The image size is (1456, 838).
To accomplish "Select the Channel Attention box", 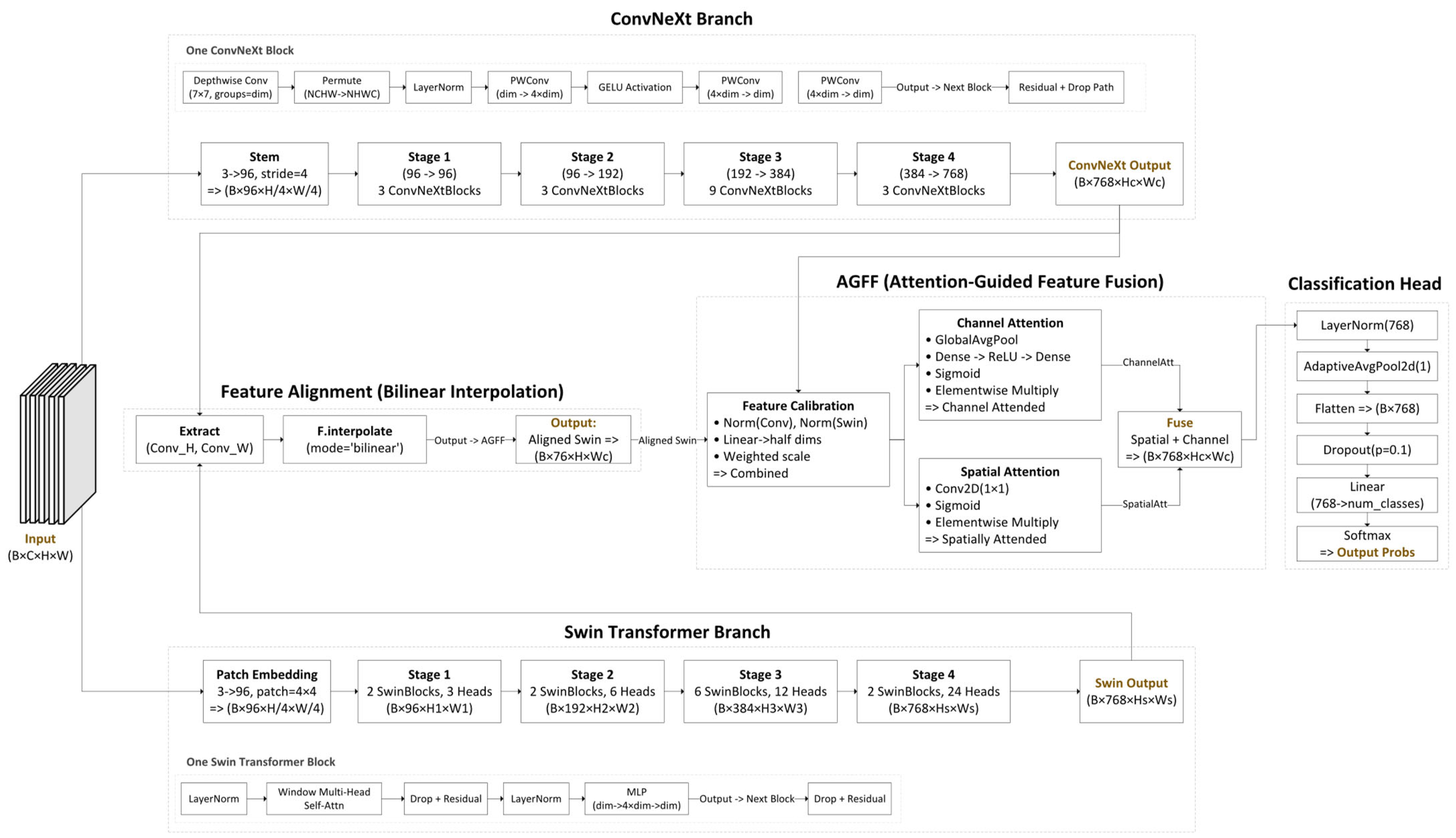I will tap(1010, 365).
